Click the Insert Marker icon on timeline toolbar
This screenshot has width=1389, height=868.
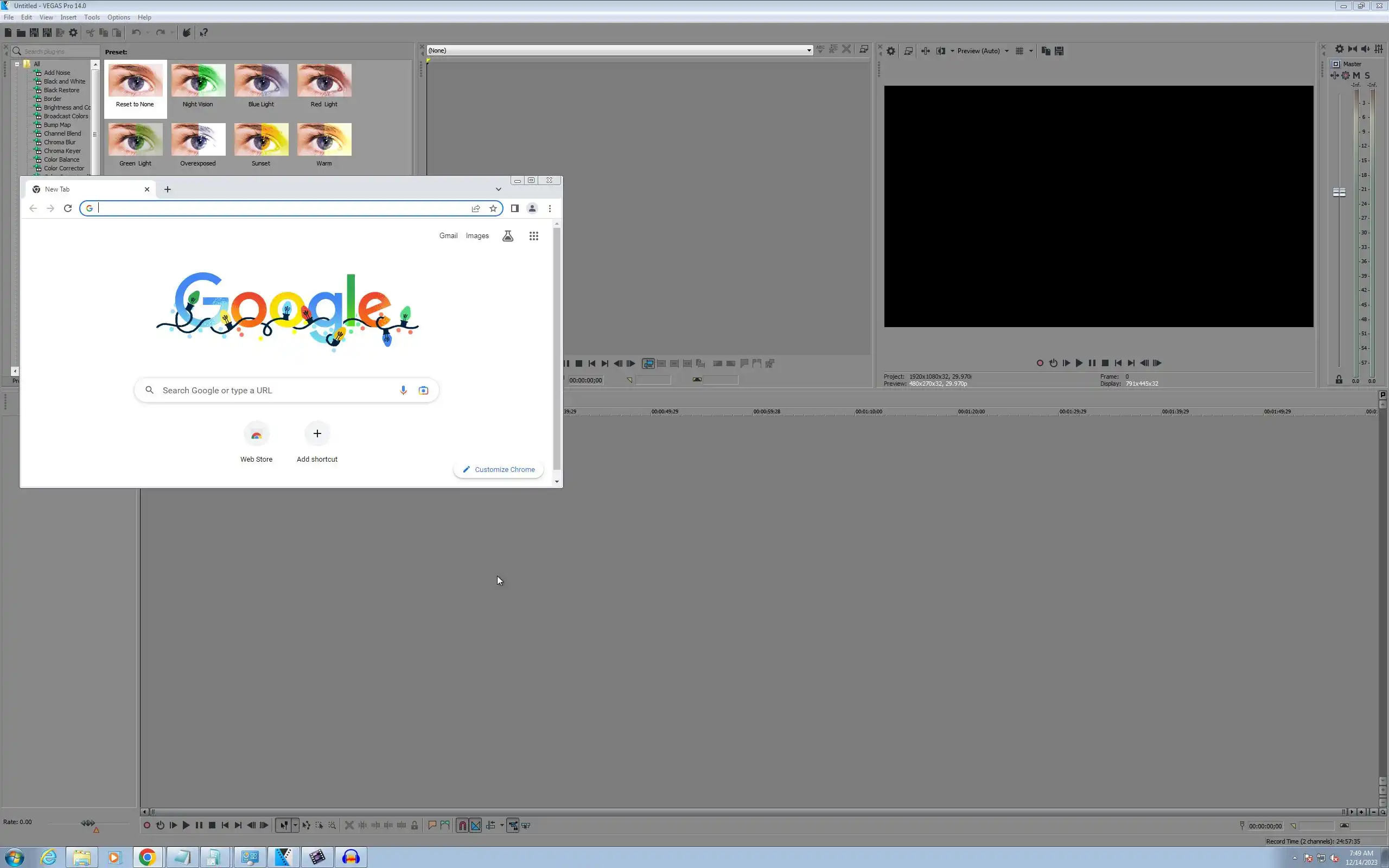(x=432, y=826)
